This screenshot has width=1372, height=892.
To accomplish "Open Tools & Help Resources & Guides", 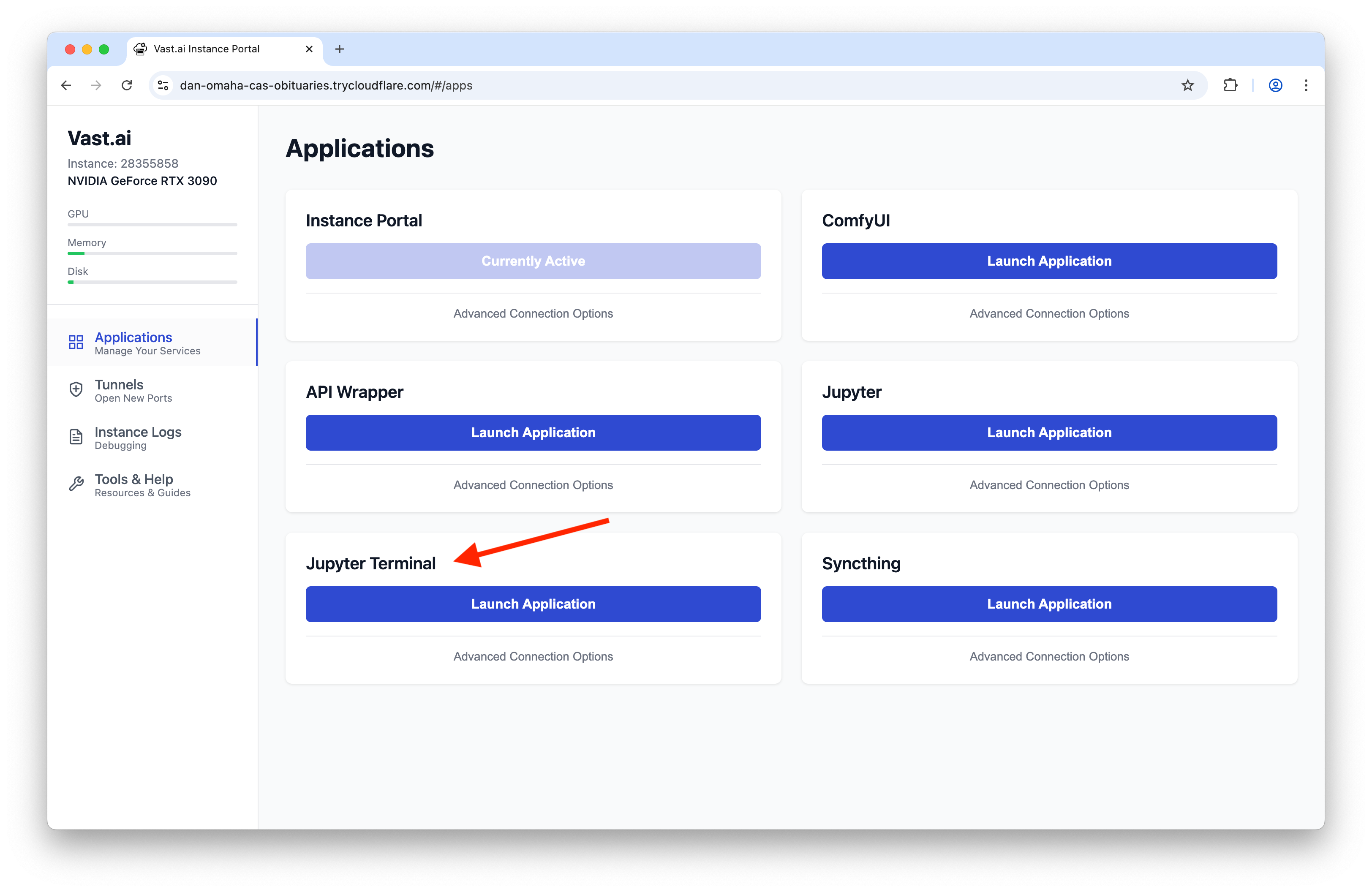I will click(152, 484).
